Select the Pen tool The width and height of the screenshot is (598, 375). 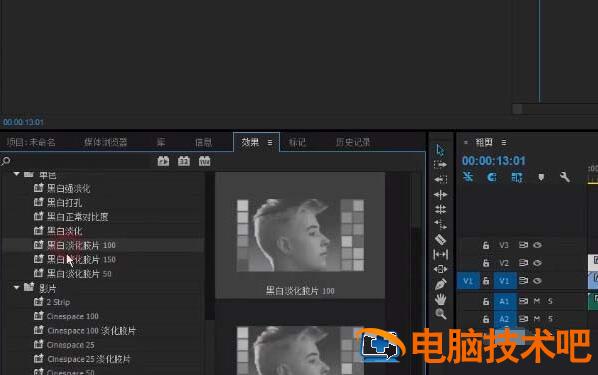pyautogui.click(x=440, y=285)
